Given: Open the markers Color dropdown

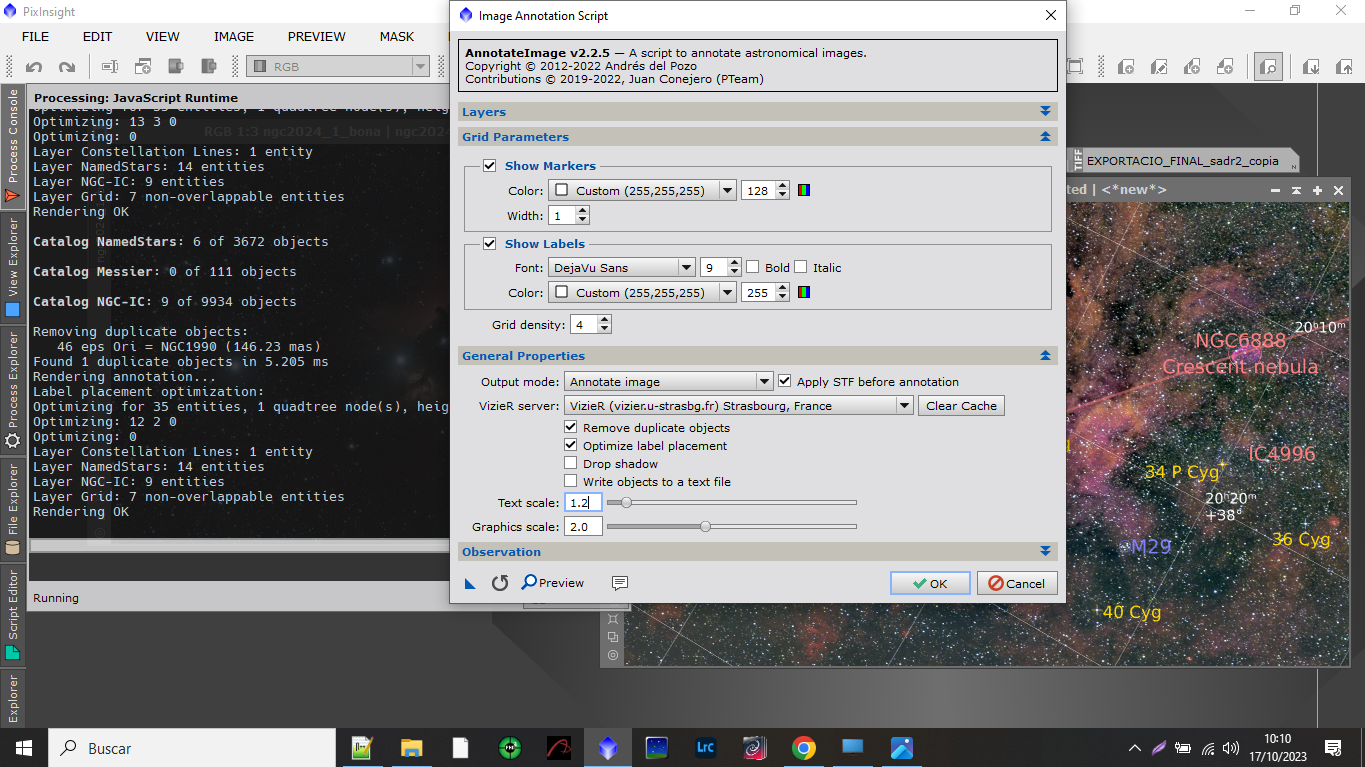Looking at the screenshot, I should 642,190.
